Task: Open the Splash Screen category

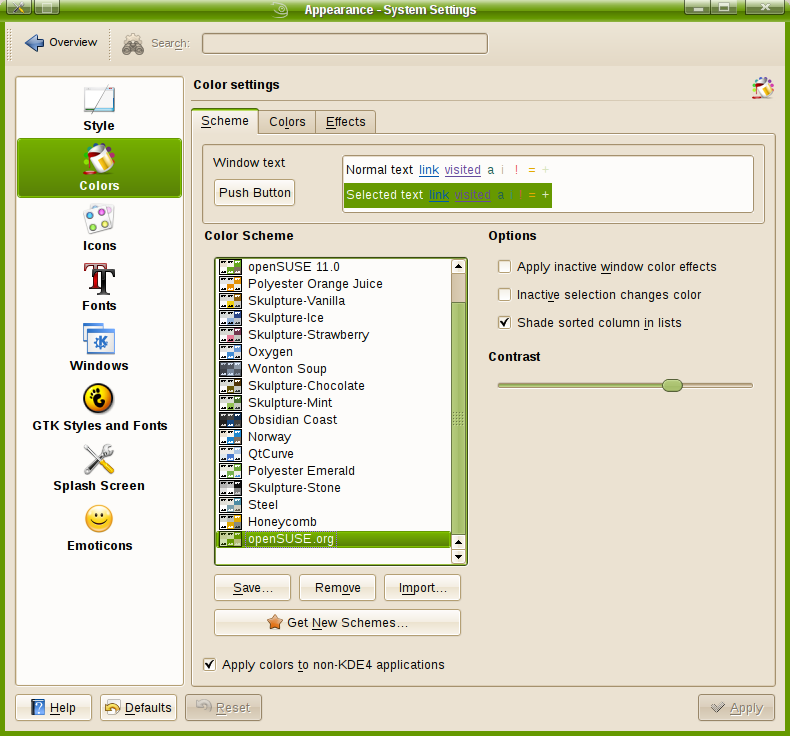Action: coord(99,467)
